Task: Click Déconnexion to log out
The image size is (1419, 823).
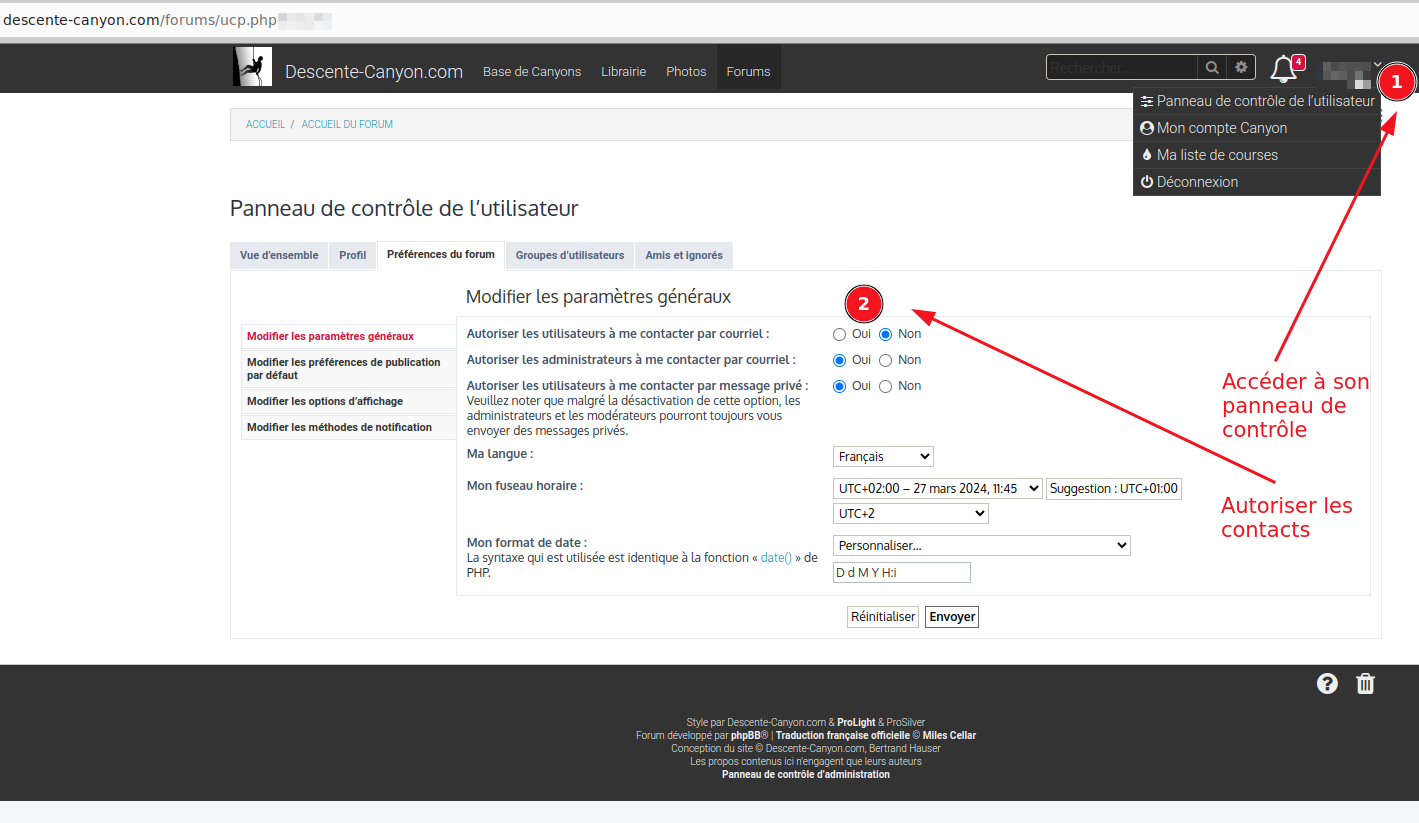Action: (1257, 182)
